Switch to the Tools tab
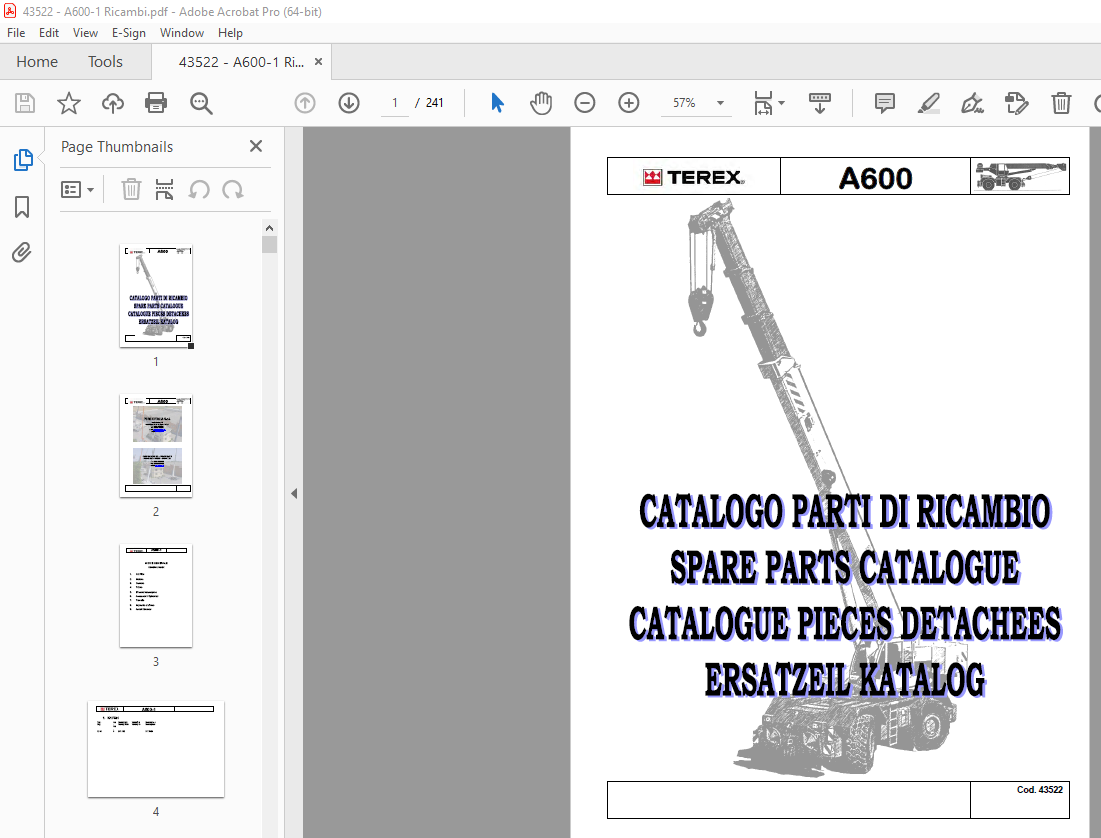Screen dimensions: 1101x838 105,62
